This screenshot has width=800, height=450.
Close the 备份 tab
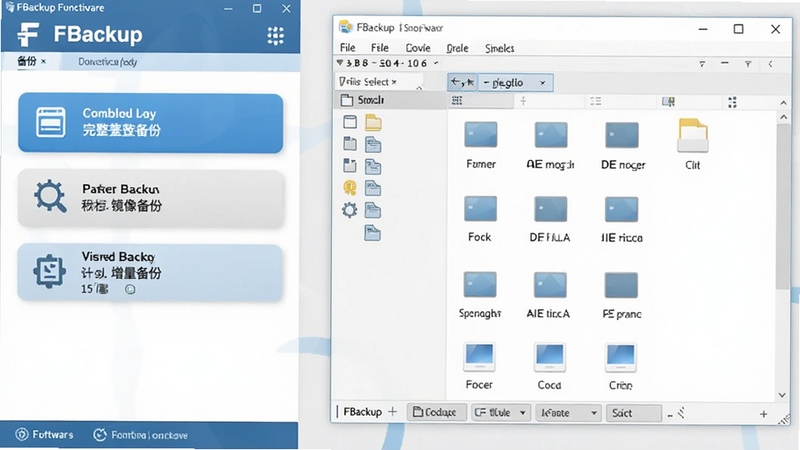[x=43, y=62]
